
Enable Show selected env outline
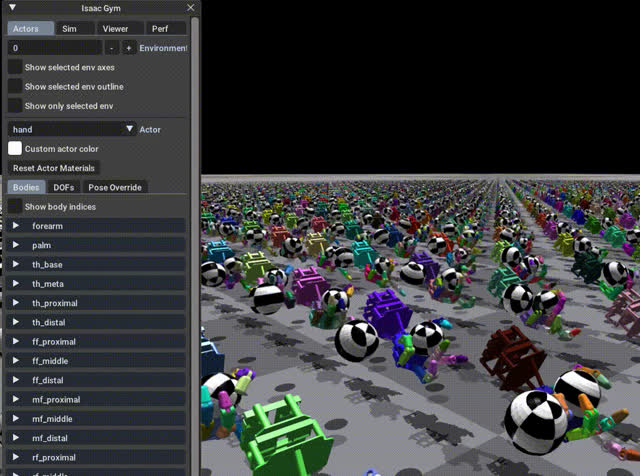point(15,86)
